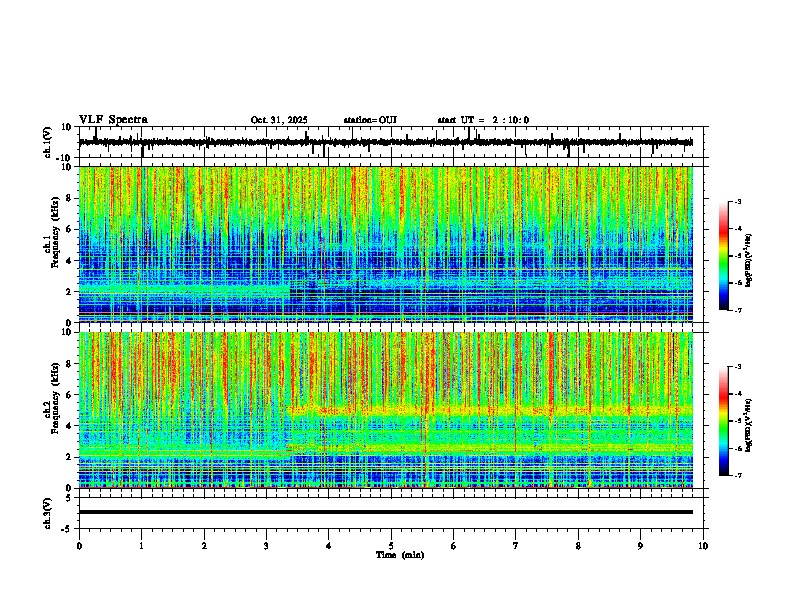Click the "8" kHz tick on ch.2 frequency axis

(70, 364)
